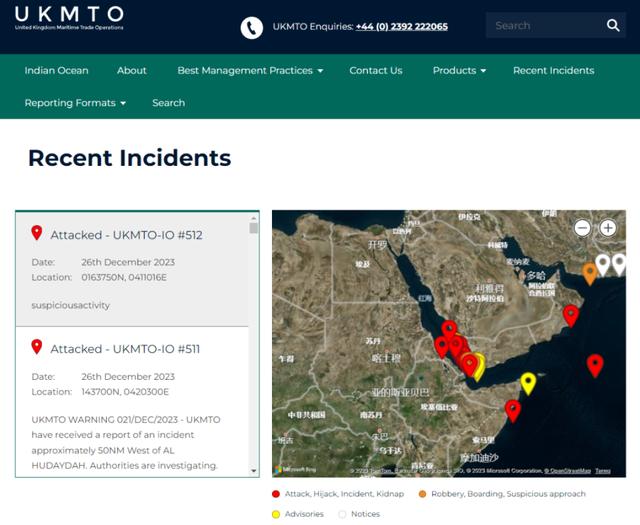640x525 pixels.
Task: Click the red pin near Oman coast
Action: pyautogui.click(x=571, y=316)
